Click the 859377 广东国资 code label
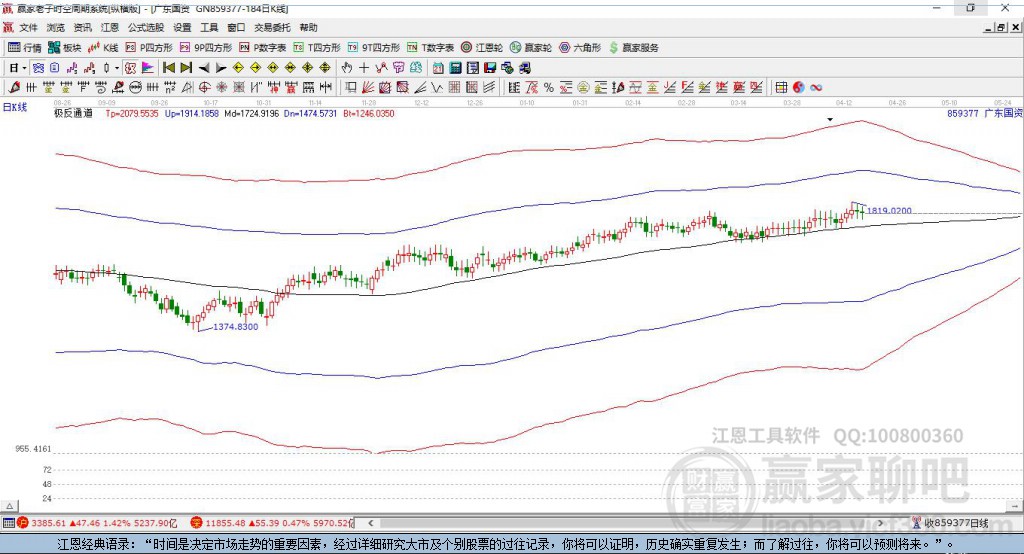The height and width of the screenshot is (554, 1024). pos(985,113)
